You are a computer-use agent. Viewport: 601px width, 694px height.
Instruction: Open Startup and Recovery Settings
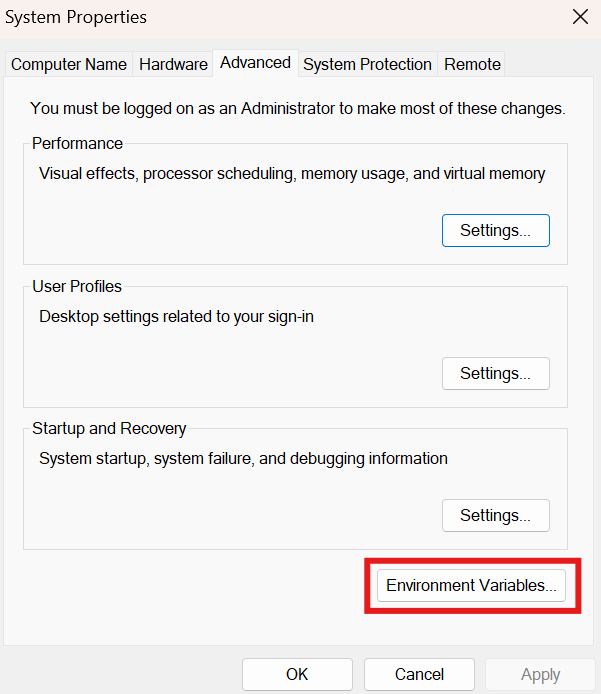click(495, 515)
